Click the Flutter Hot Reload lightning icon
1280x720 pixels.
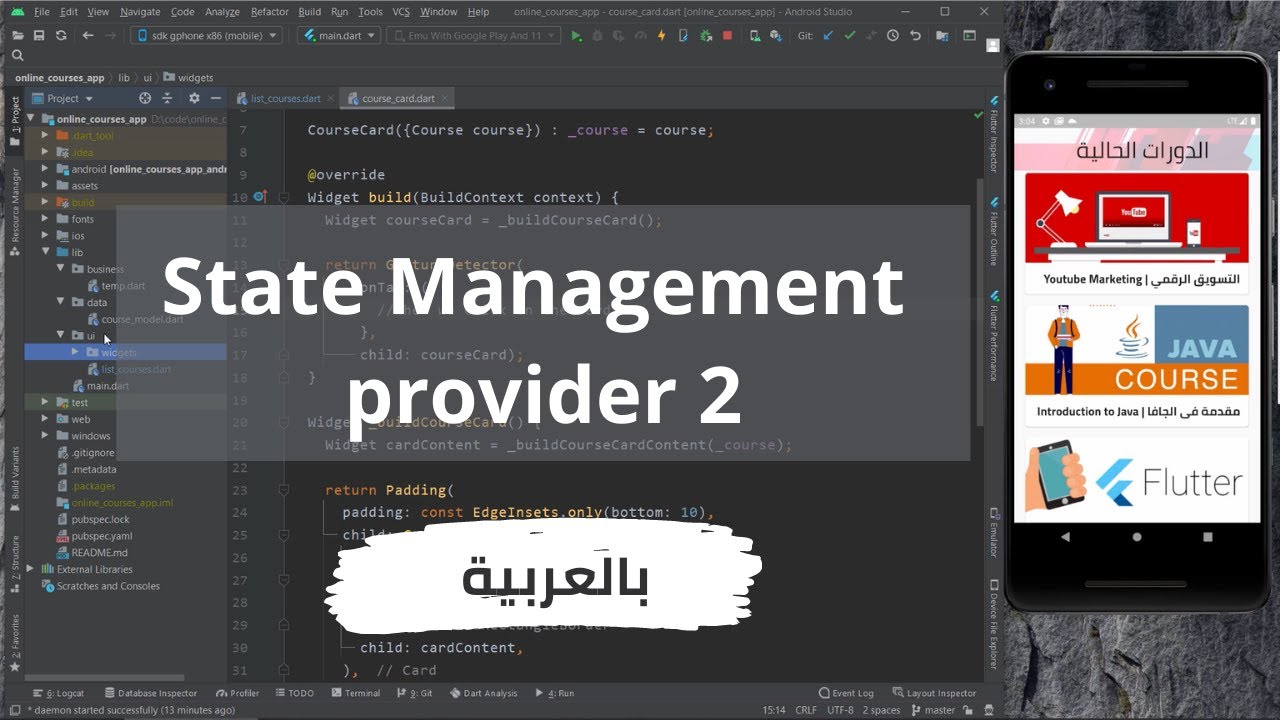click(661, 36)
